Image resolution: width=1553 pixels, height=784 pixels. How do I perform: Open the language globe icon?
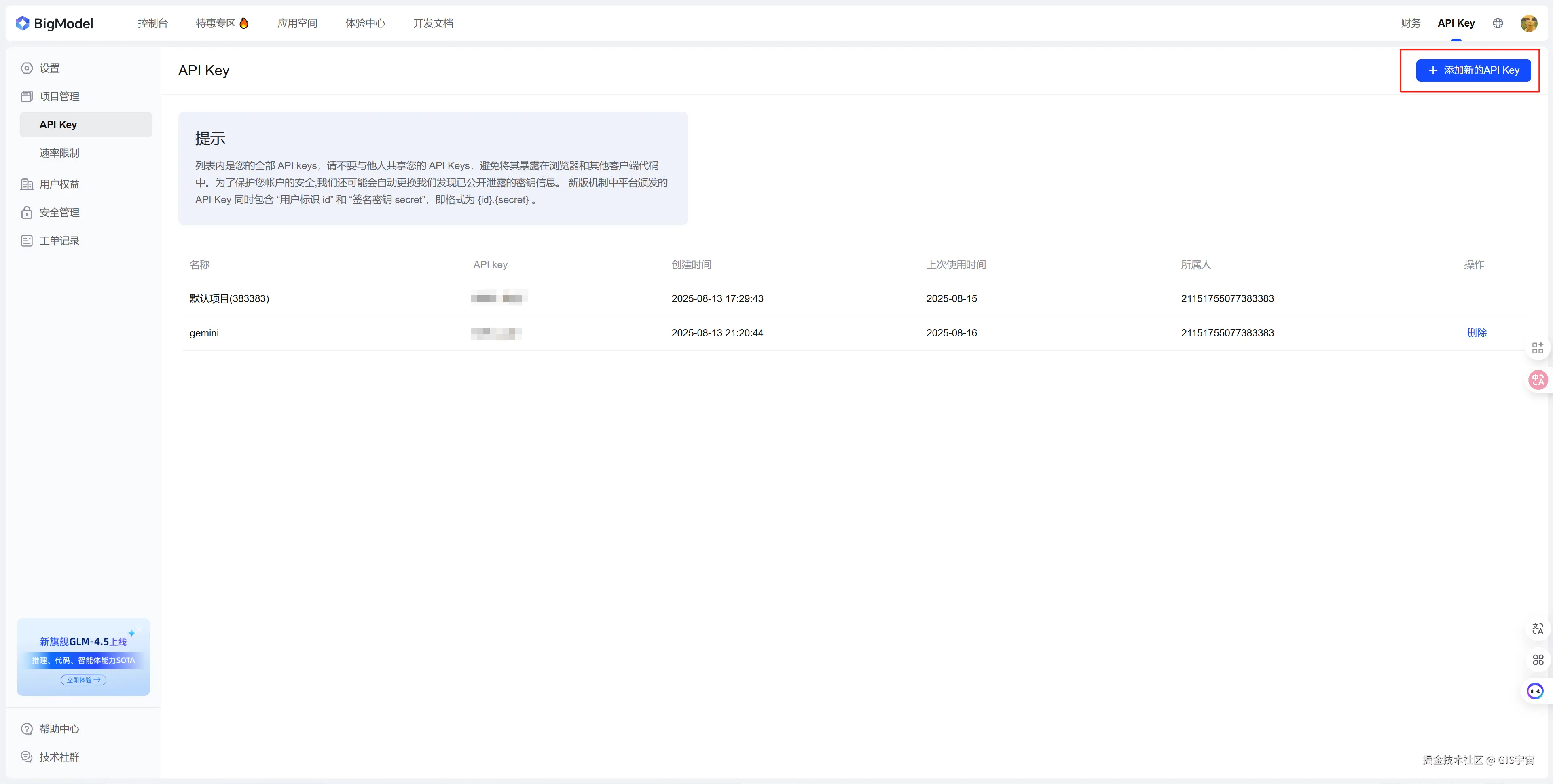pyautogui.click(x=1498, y=23)
